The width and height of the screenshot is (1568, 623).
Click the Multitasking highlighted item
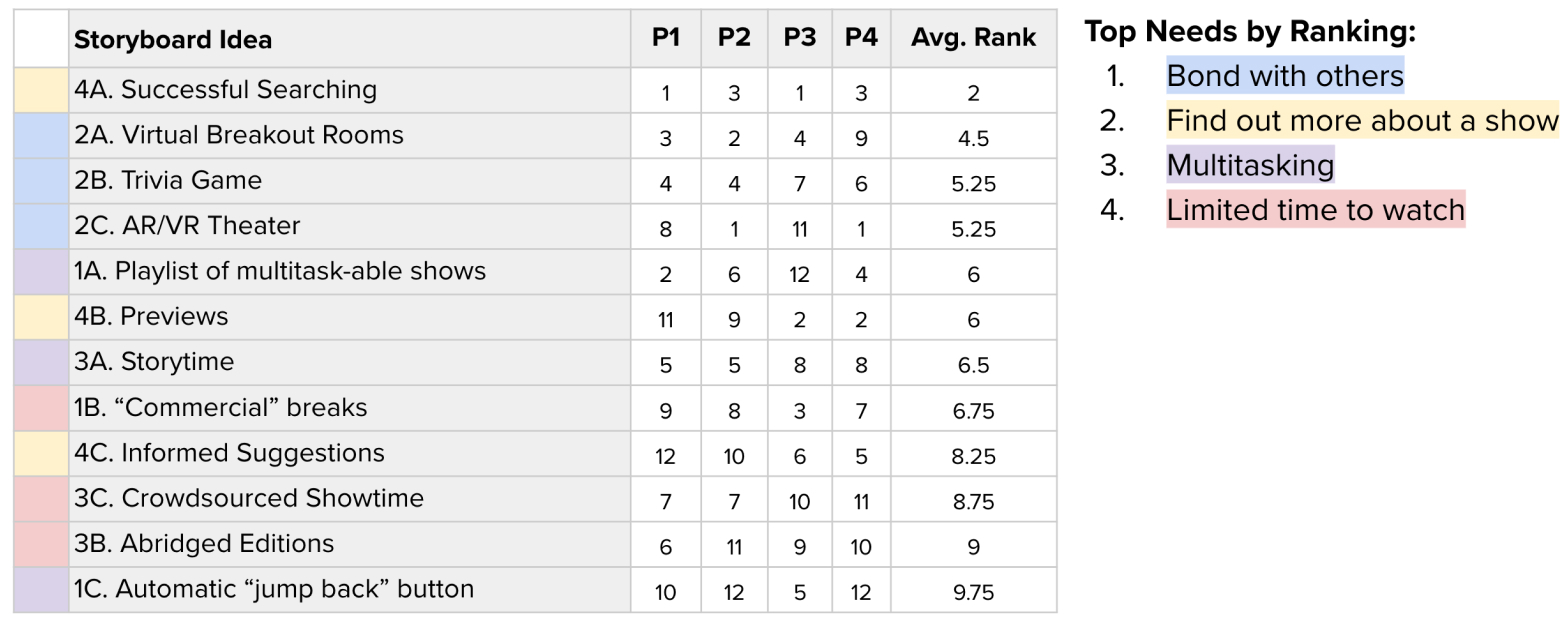[x=1250, y=165]
